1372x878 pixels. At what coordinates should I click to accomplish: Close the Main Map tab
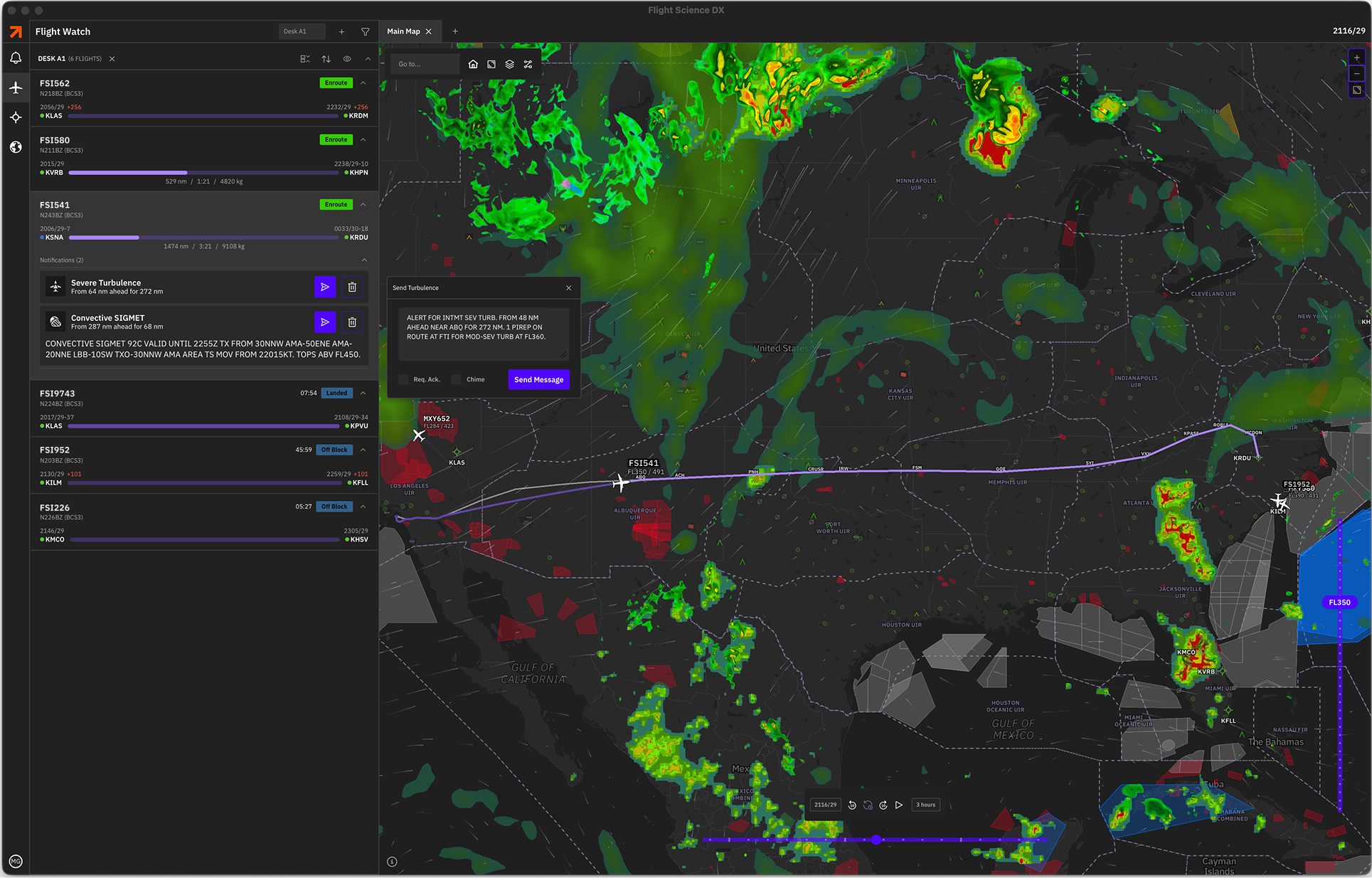(x=429, y=31)
